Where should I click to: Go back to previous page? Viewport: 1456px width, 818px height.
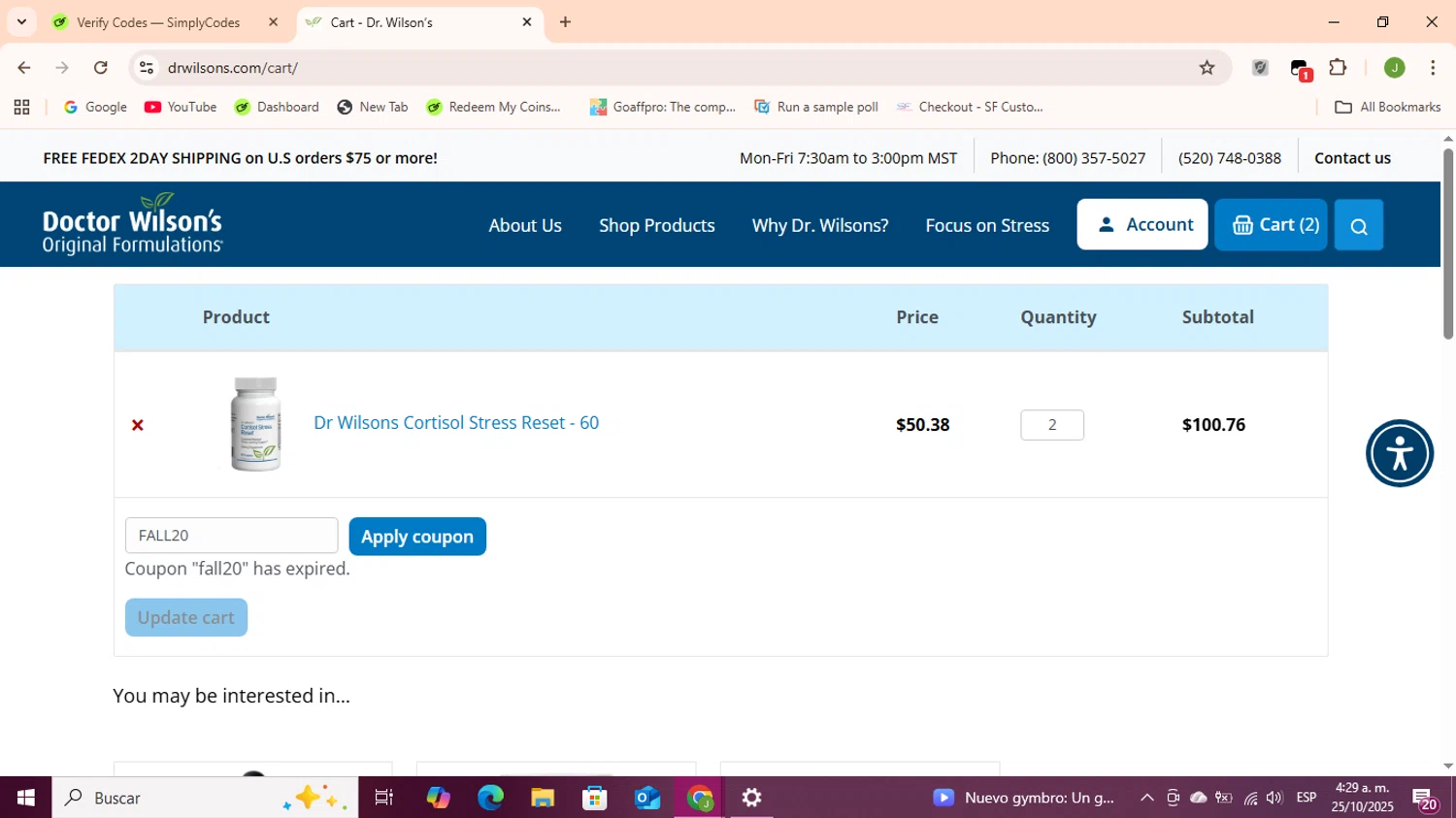[x=24, y=68]
